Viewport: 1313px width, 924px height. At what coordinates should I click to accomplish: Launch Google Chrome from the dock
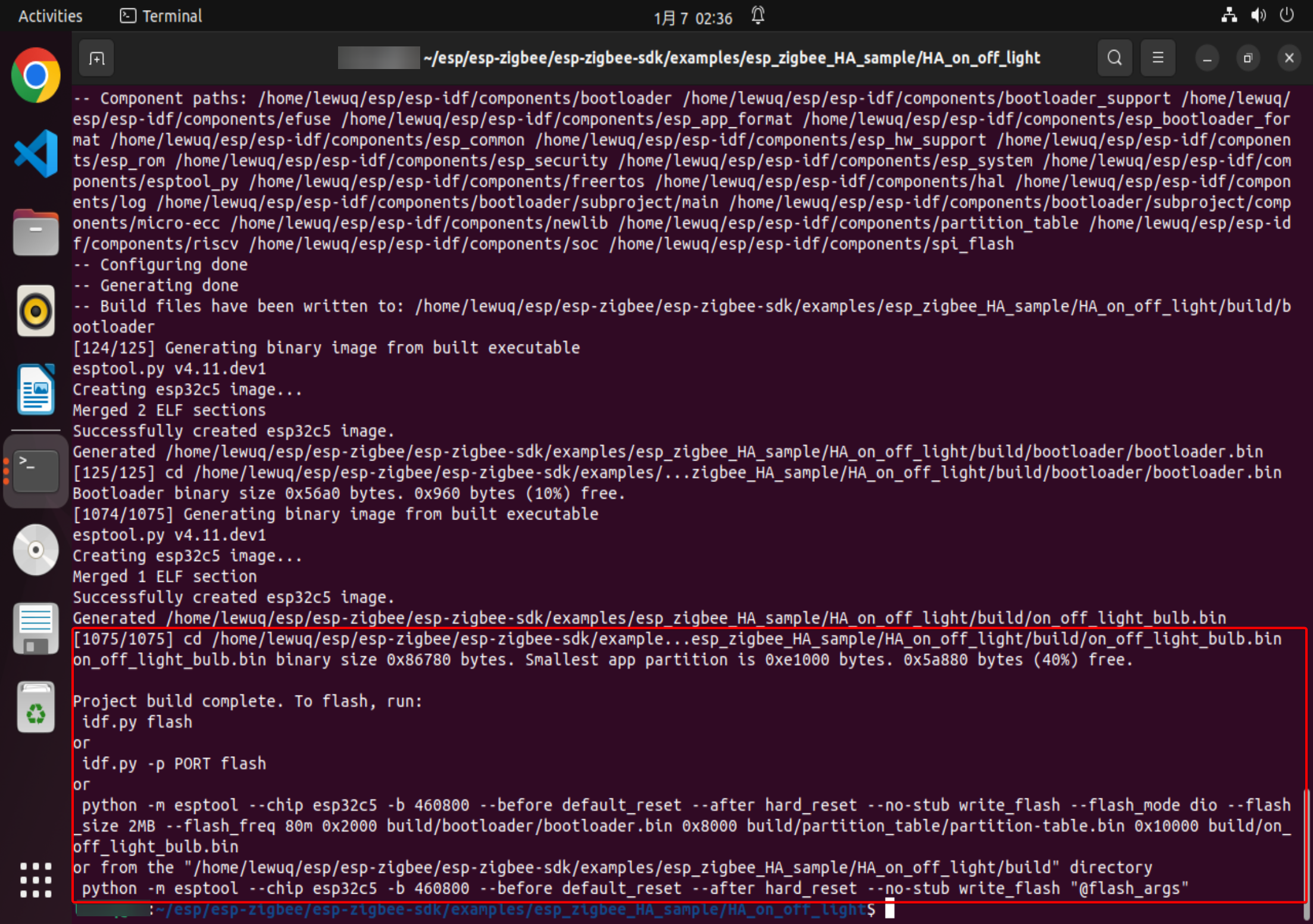[x=36, y=76]
